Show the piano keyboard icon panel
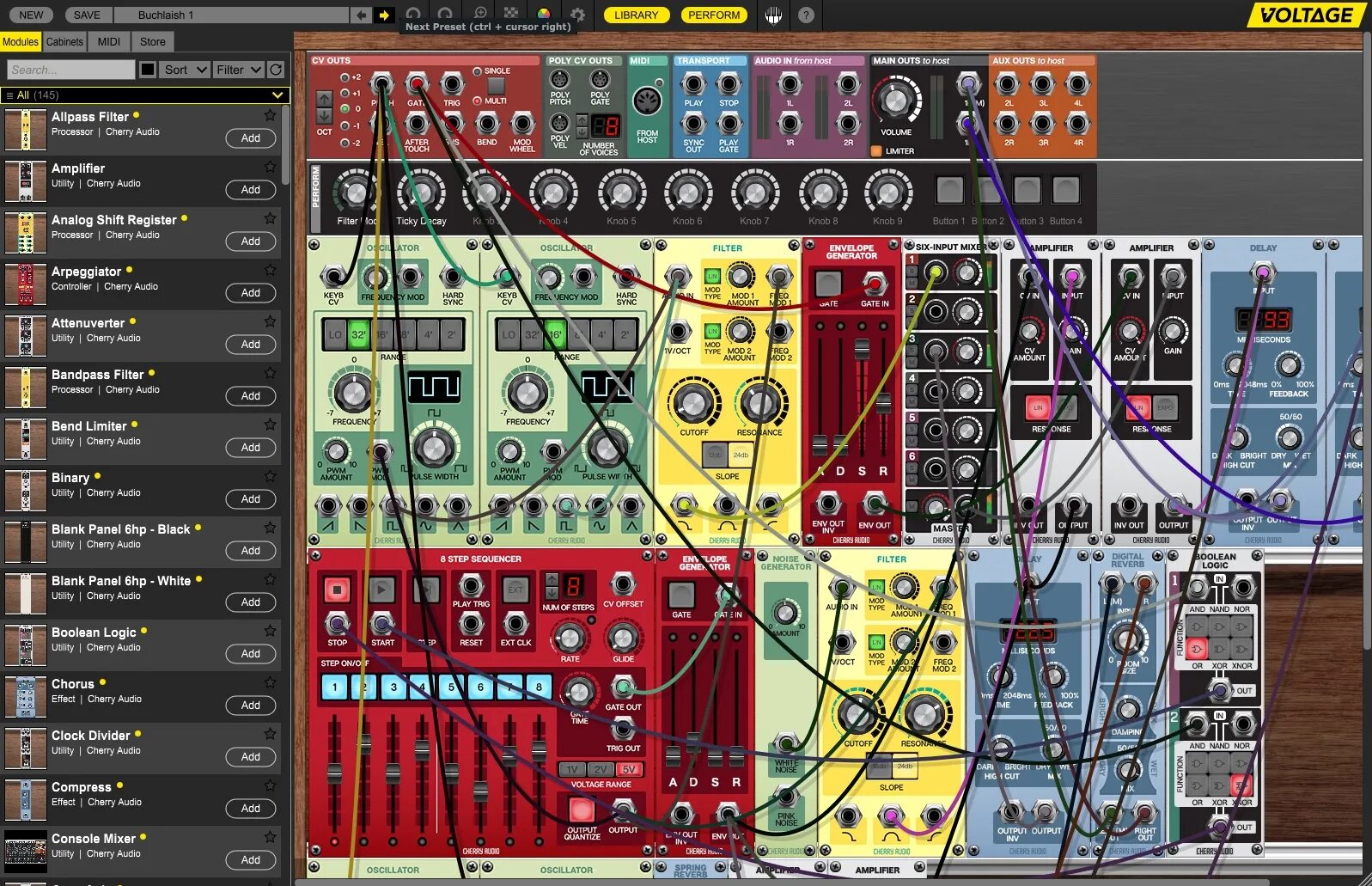The image size is (1372, 886). (x=773, y=15)
